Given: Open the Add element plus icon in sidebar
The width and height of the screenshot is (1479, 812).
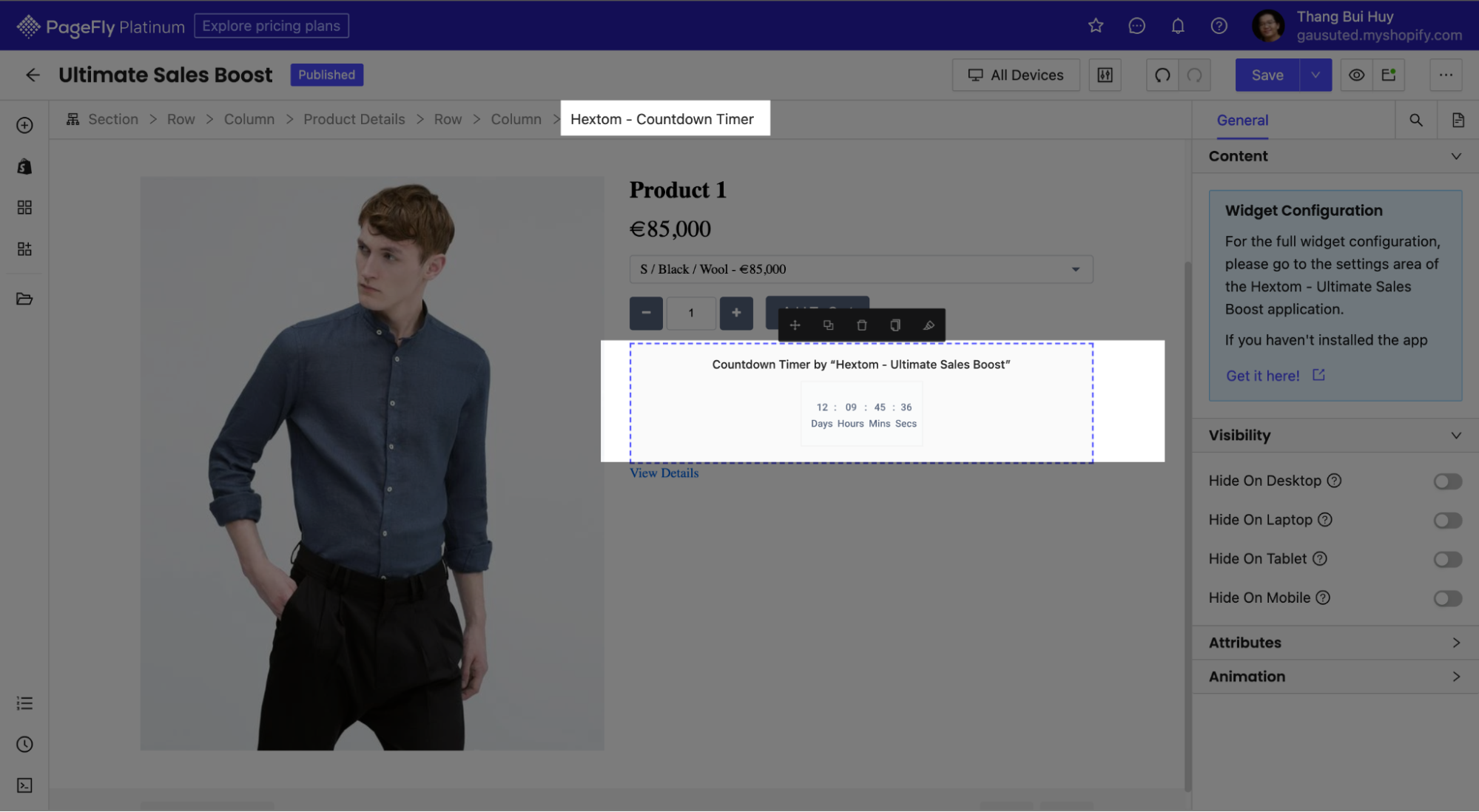Looking at the screenshot, I should point(24,125).
